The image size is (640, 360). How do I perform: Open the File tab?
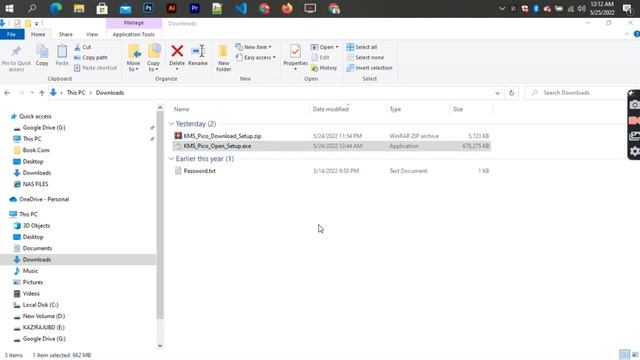[11, 34]
